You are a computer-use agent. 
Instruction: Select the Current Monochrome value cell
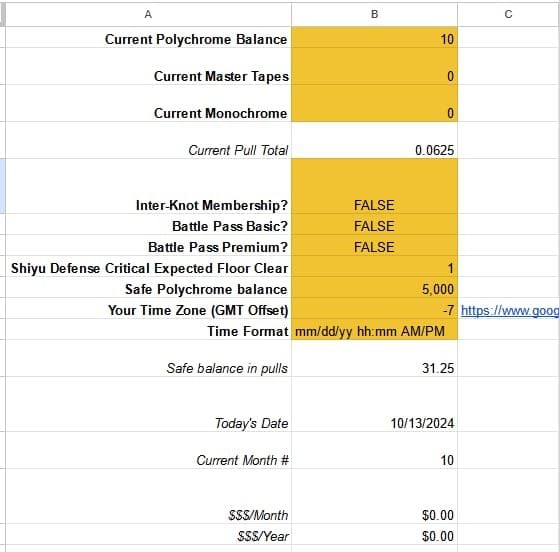point(374,103)
